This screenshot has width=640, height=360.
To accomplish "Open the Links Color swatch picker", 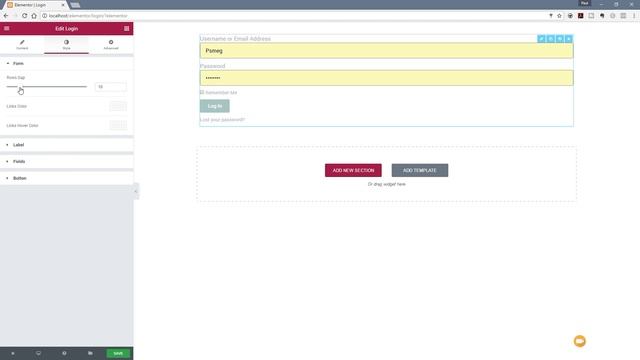I will [x=118, y=106].
